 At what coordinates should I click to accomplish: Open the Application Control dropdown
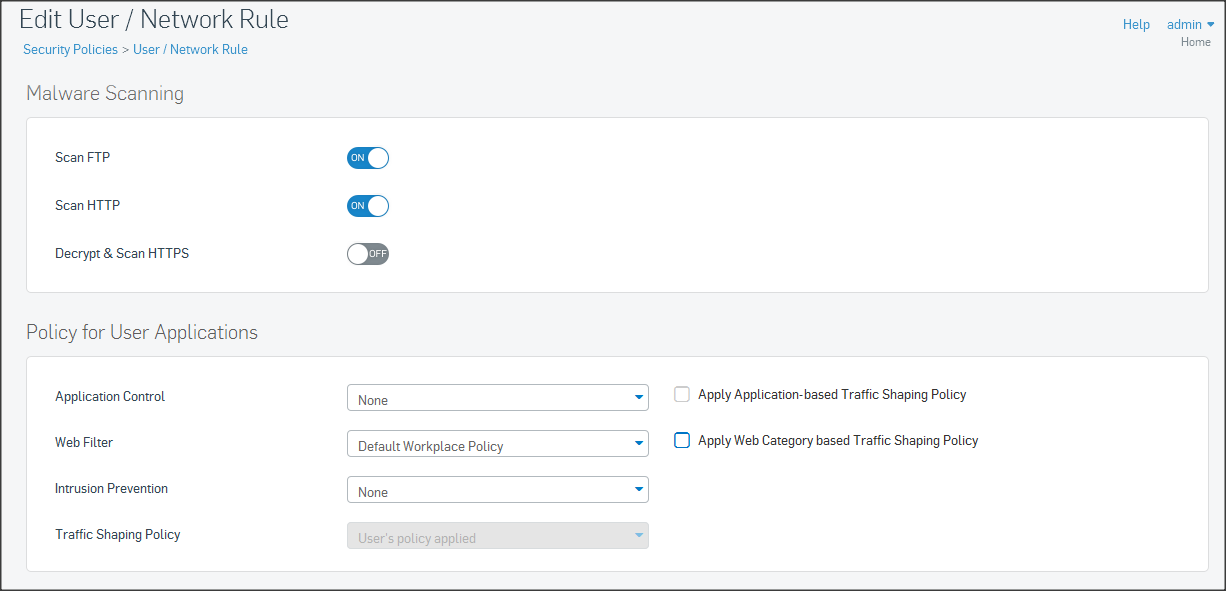coord(497,398)
